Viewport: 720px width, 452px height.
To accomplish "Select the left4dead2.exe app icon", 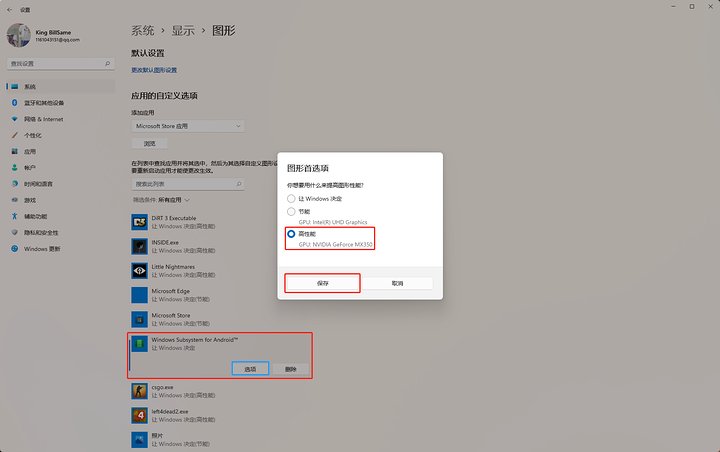I will pos(139,416).
